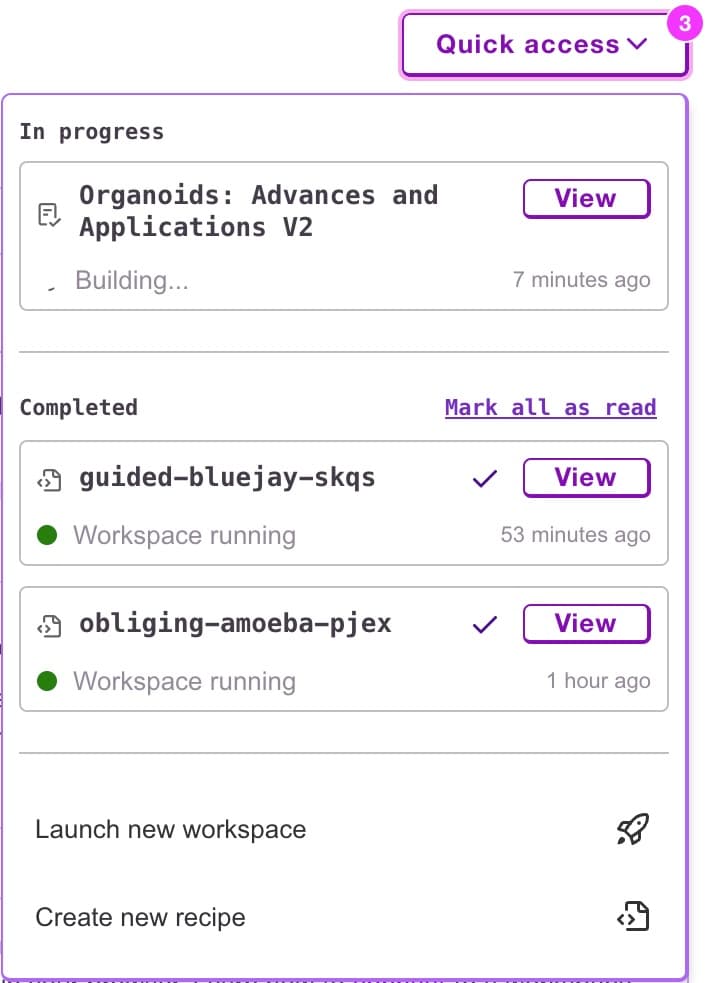Toggle read checkmark on guided-bluejay-skqs
Viewport: 708px width, 983px height.
485,479
